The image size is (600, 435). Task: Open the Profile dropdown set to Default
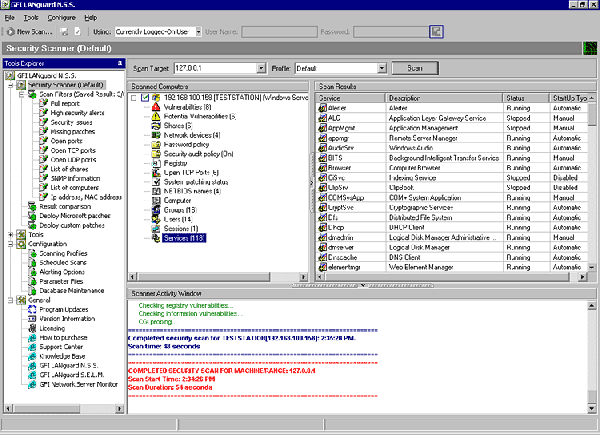382,68
